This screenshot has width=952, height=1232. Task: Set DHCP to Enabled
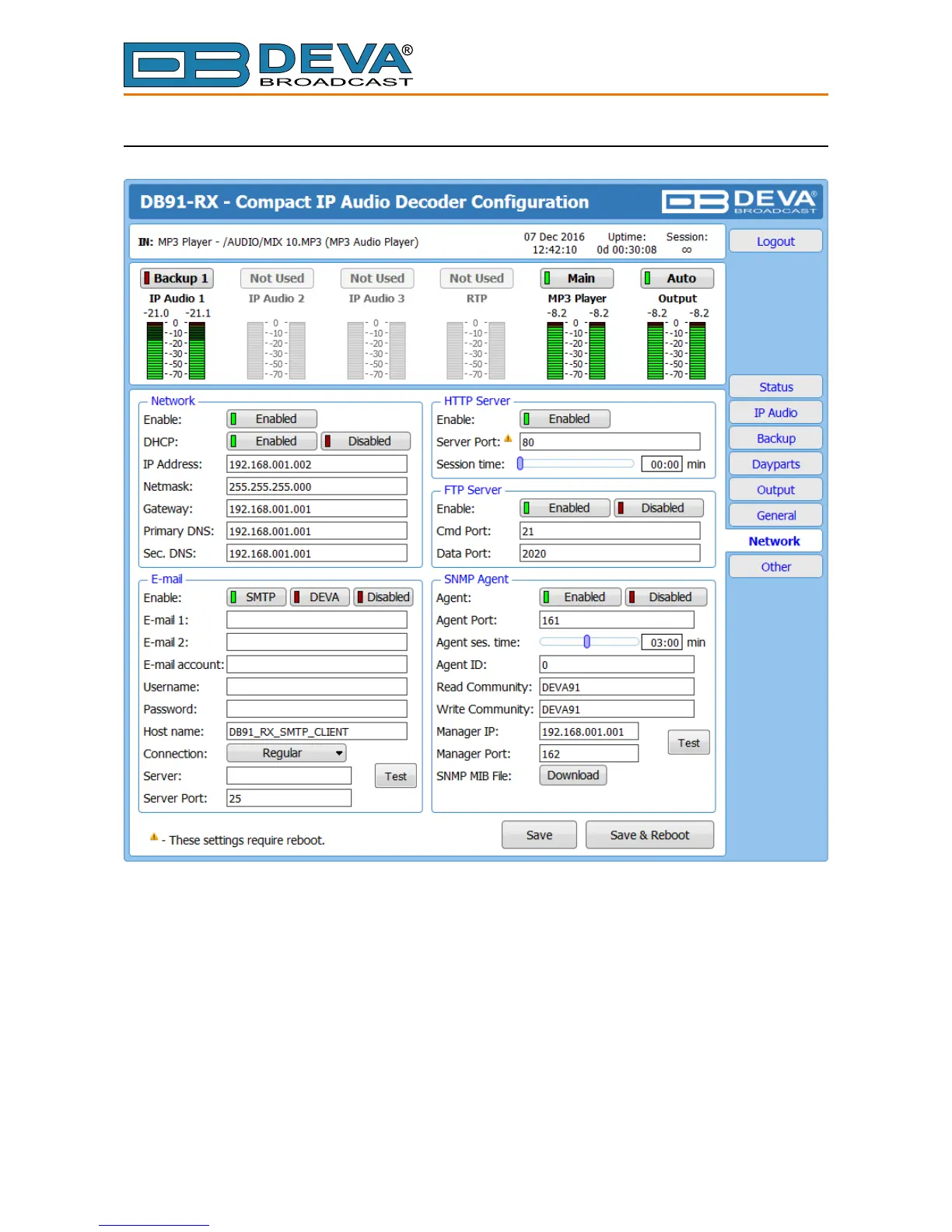click(x=271, y=441)
